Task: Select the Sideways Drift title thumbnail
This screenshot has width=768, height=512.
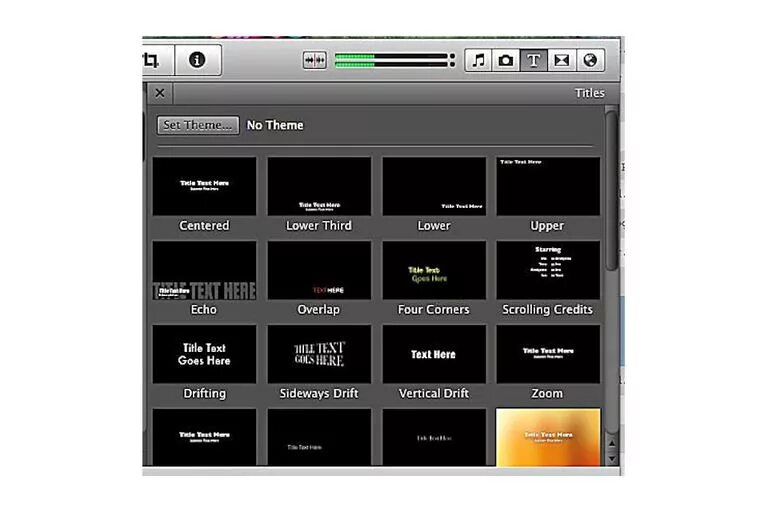Action: (319, 354)
